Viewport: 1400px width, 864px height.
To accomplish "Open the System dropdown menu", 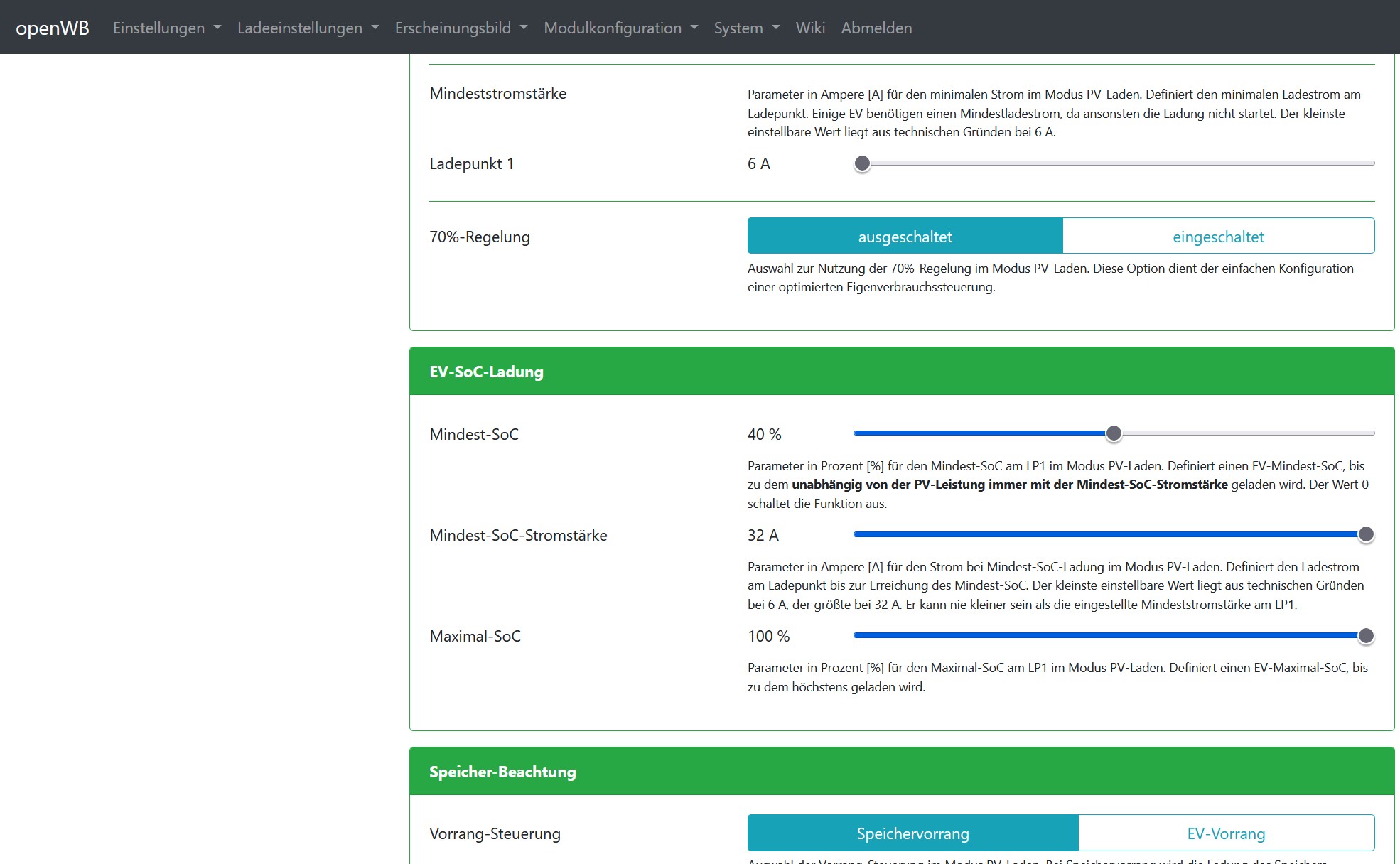I will click(x=746, y=28).
